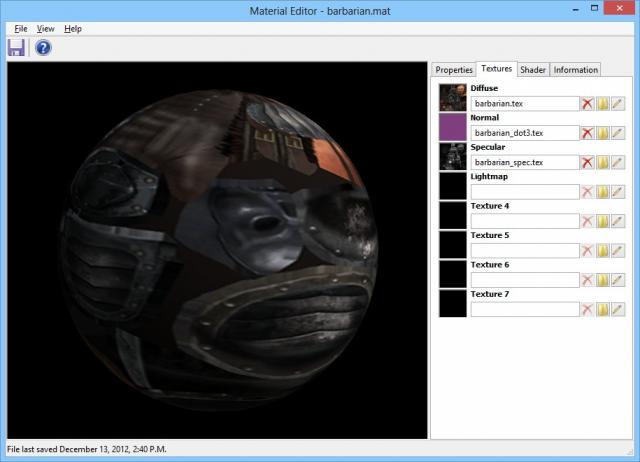Viewport: 640px width, 462px height.
Task: Remove the Diffuse texture with red X
Action: point(588,104)
